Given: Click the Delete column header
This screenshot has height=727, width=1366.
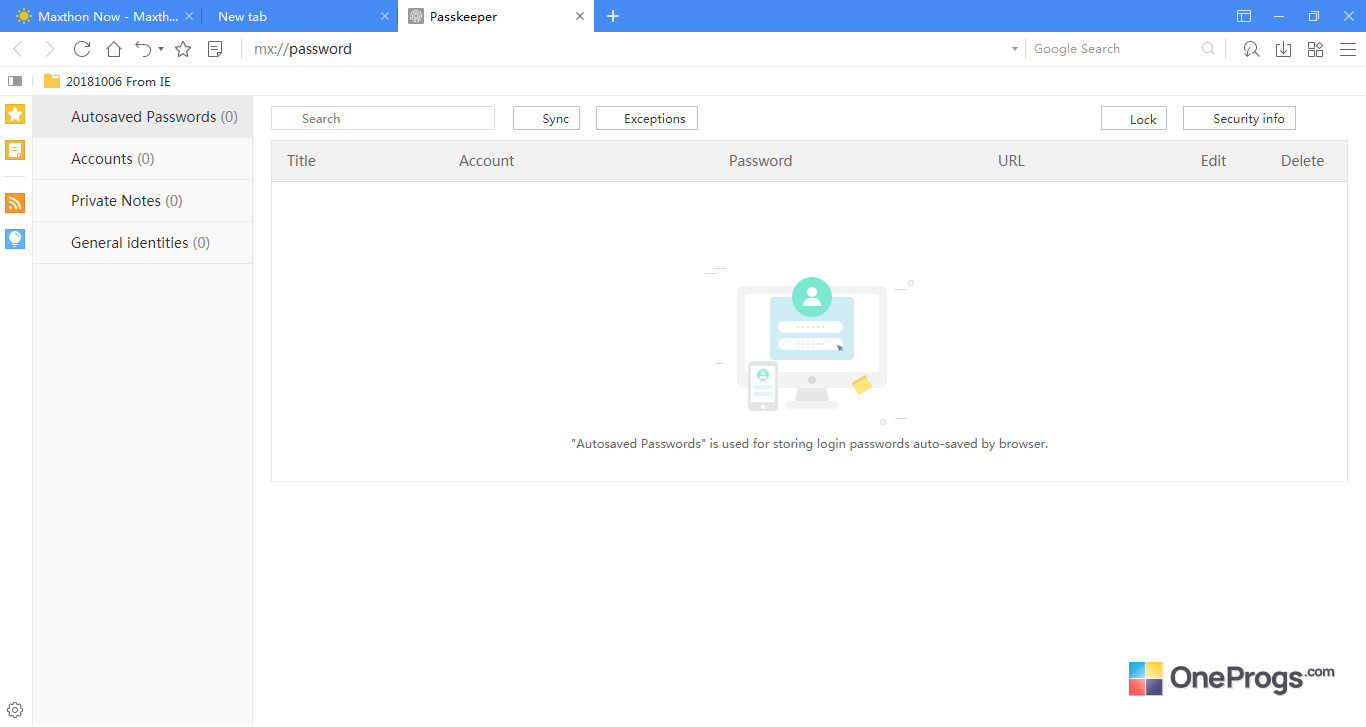Looking at the screenshot, I should tap(1302, 161).
